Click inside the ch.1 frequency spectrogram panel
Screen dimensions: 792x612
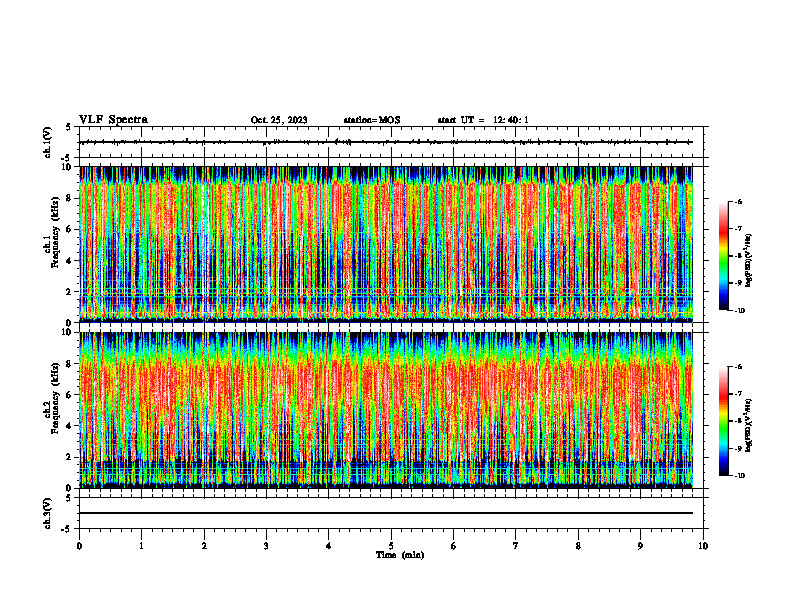click(x=386, y=244)
